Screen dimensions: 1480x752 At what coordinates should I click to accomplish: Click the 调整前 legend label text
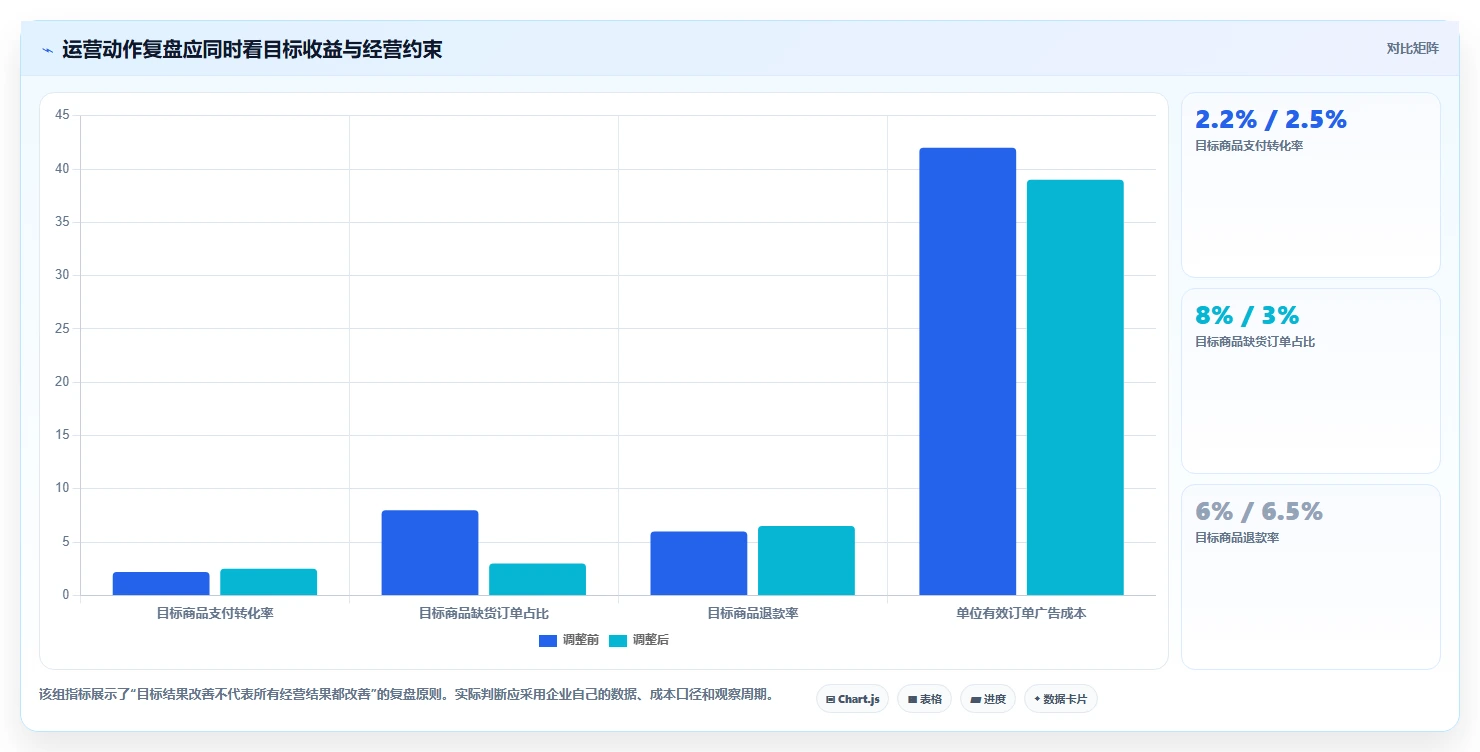(x=581, y=640)
